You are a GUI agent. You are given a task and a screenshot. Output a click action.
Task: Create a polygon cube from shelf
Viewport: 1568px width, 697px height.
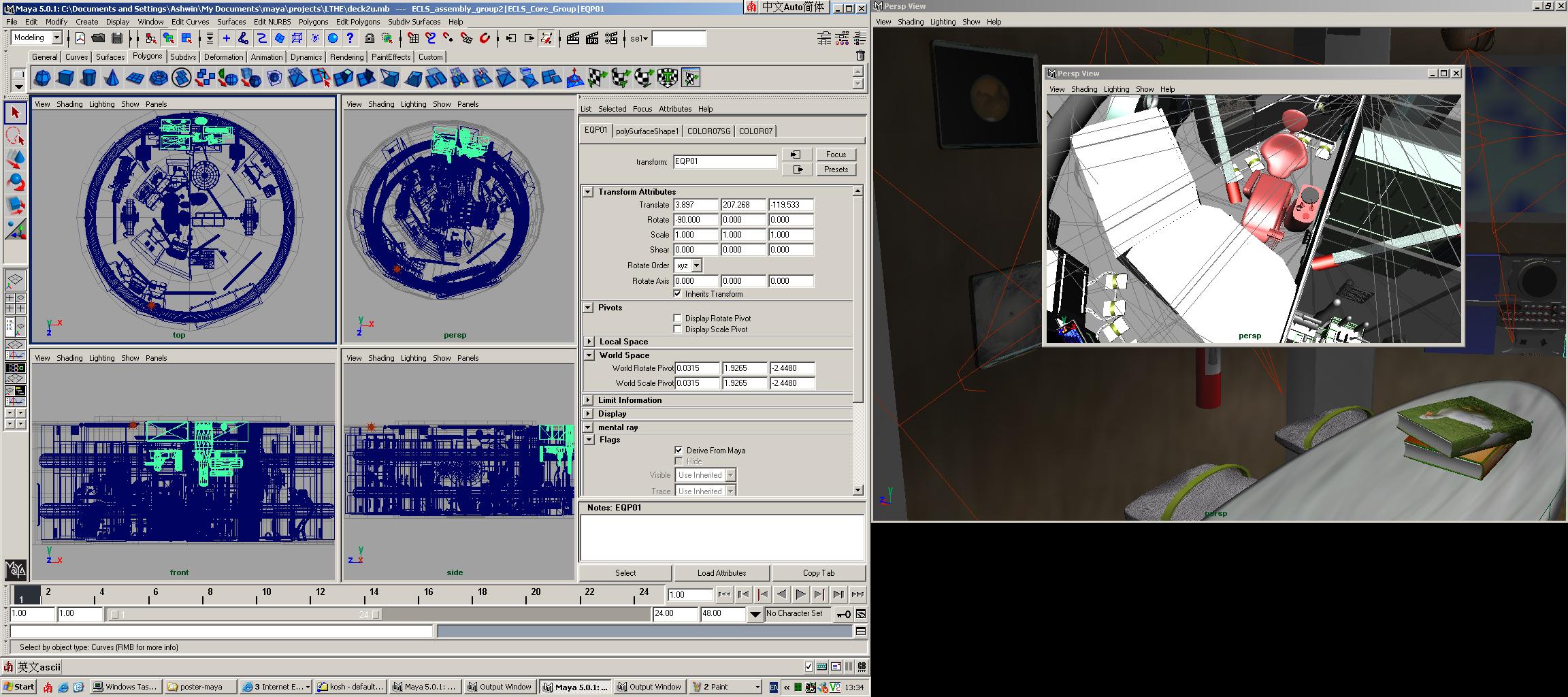(x=65, y=78)
